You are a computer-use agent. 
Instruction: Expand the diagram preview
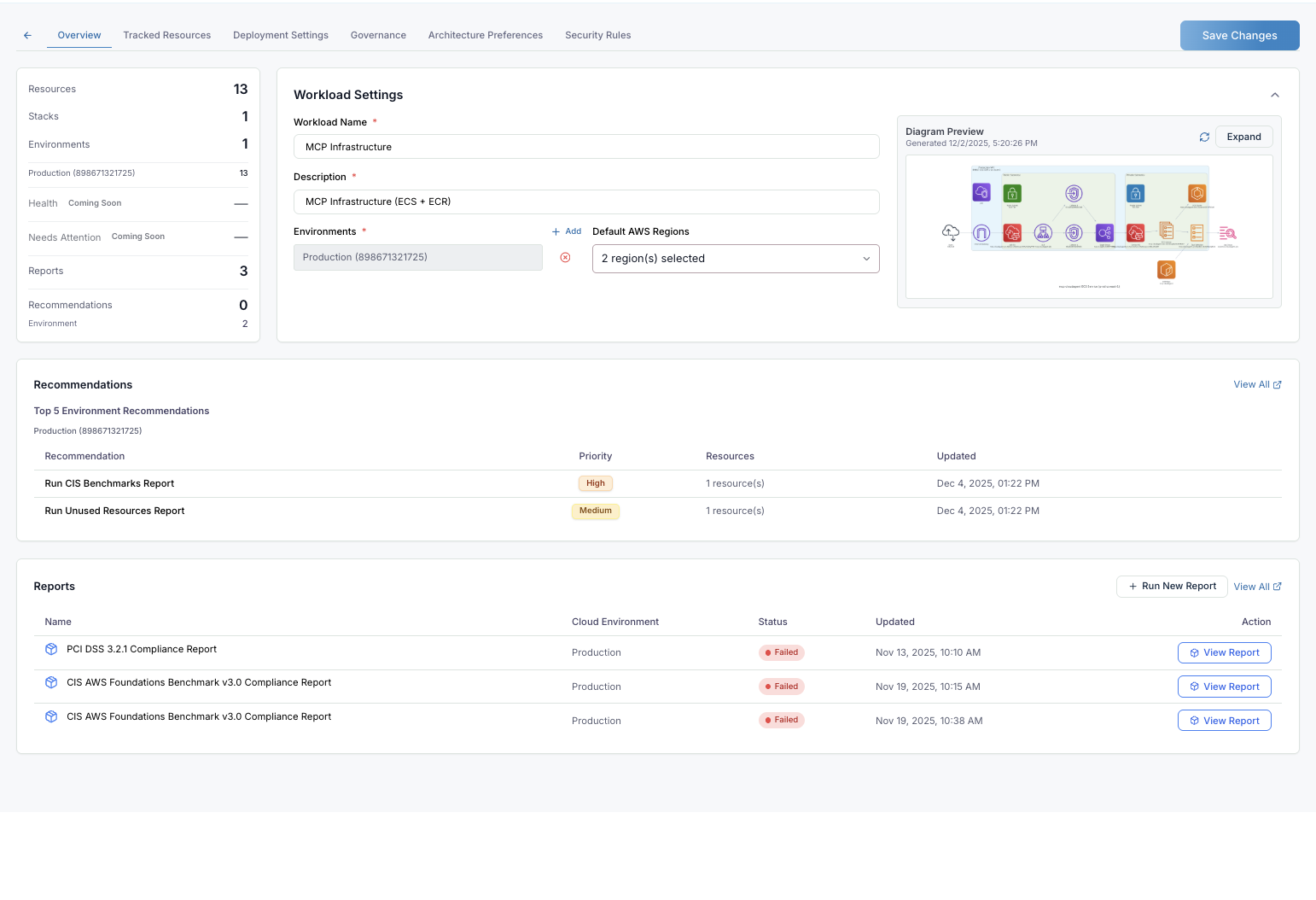(x=1243, y=137)
